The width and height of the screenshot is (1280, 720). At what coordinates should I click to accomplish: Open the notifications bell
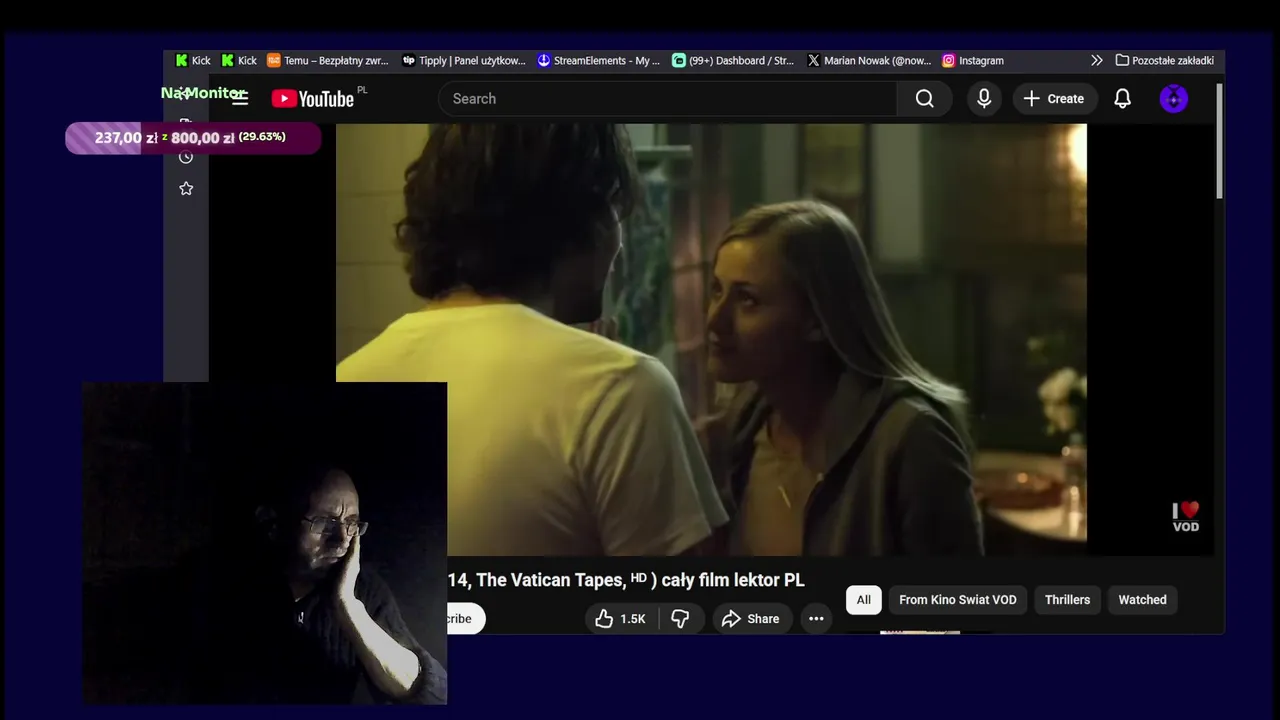coord(1122,98)
